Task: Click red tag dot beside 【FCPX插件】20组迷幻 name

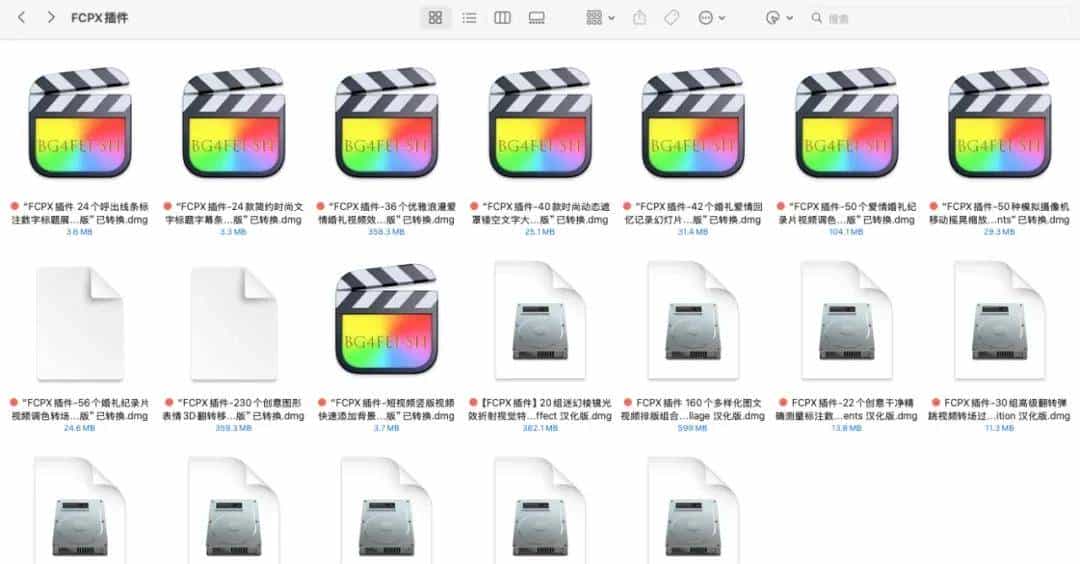Action: click(473, 402)
